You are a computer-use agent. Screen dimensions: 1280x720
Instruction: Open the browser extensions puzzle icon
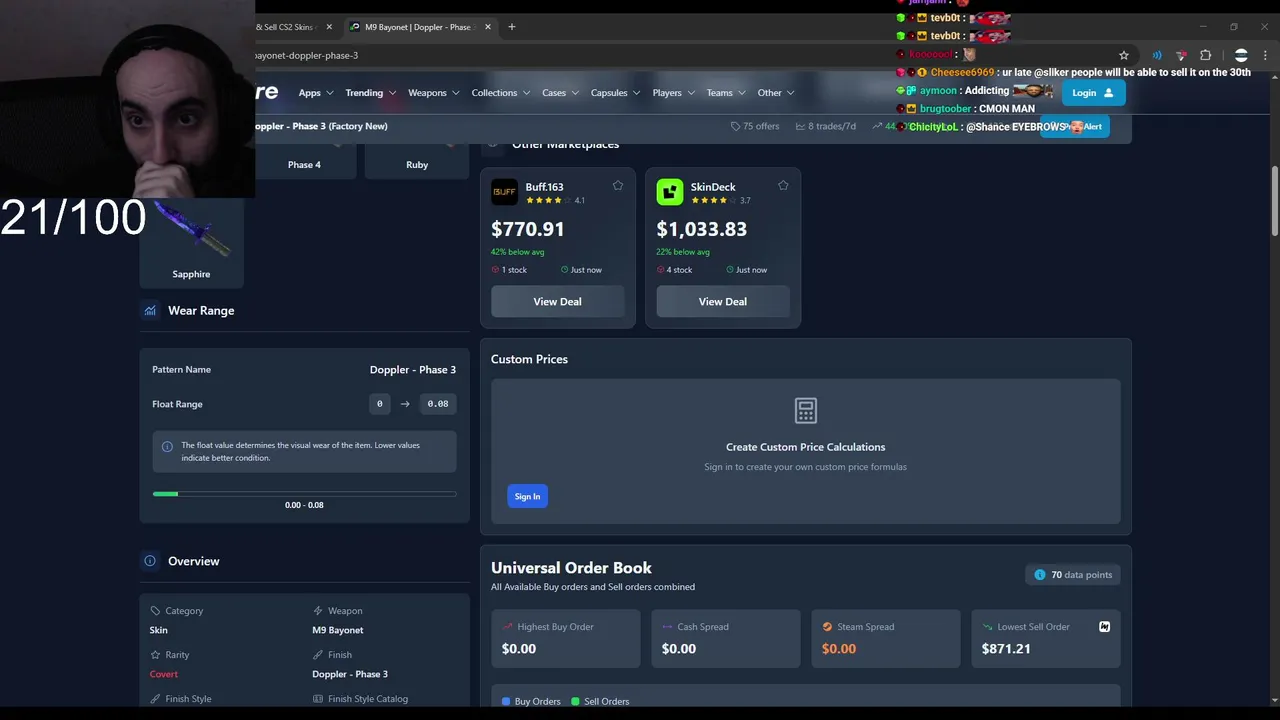pos(1205,55)
